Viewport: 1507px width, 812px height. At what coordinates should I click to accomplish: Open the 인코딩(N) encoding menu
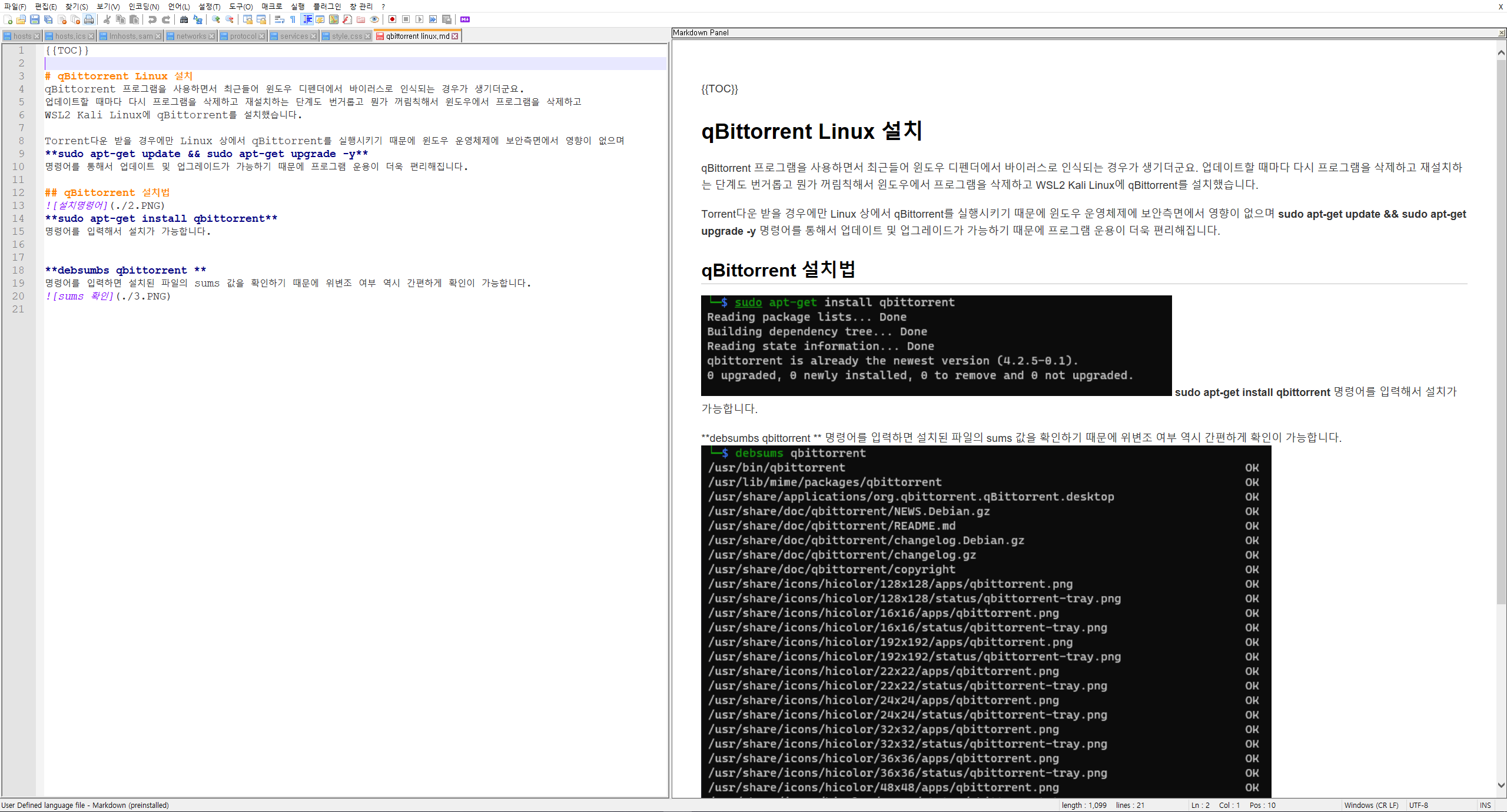(144, 6)
